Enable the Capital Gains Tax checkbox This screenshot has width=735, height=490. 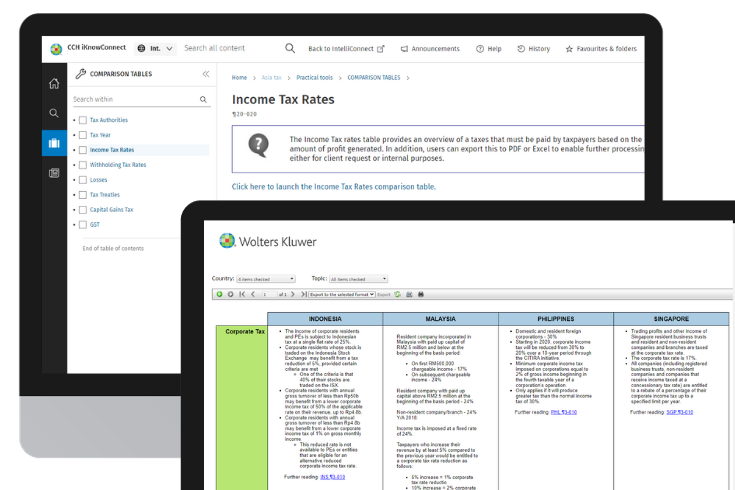[x=83, y=210]
